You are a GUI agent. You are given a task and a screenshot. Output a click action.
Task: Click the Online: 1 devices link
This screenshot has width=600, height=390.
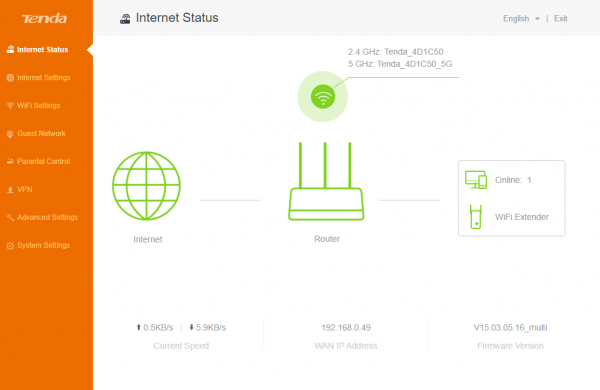(x=513, y=180)
